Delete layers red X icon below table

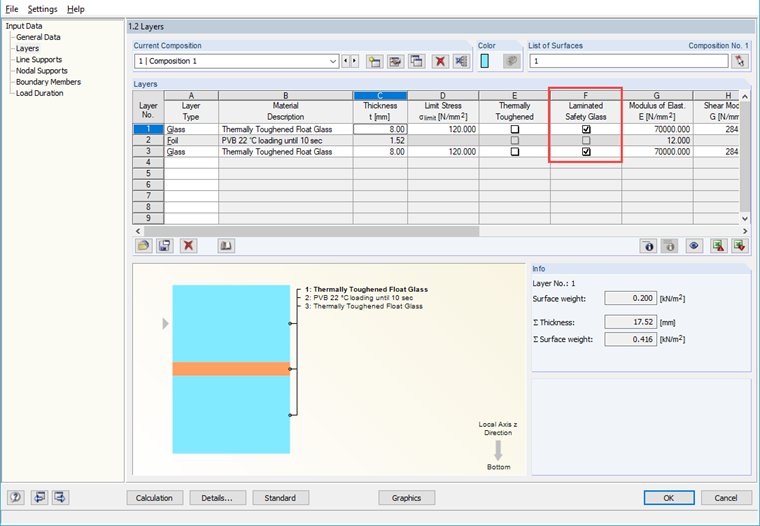coord(189,246)
